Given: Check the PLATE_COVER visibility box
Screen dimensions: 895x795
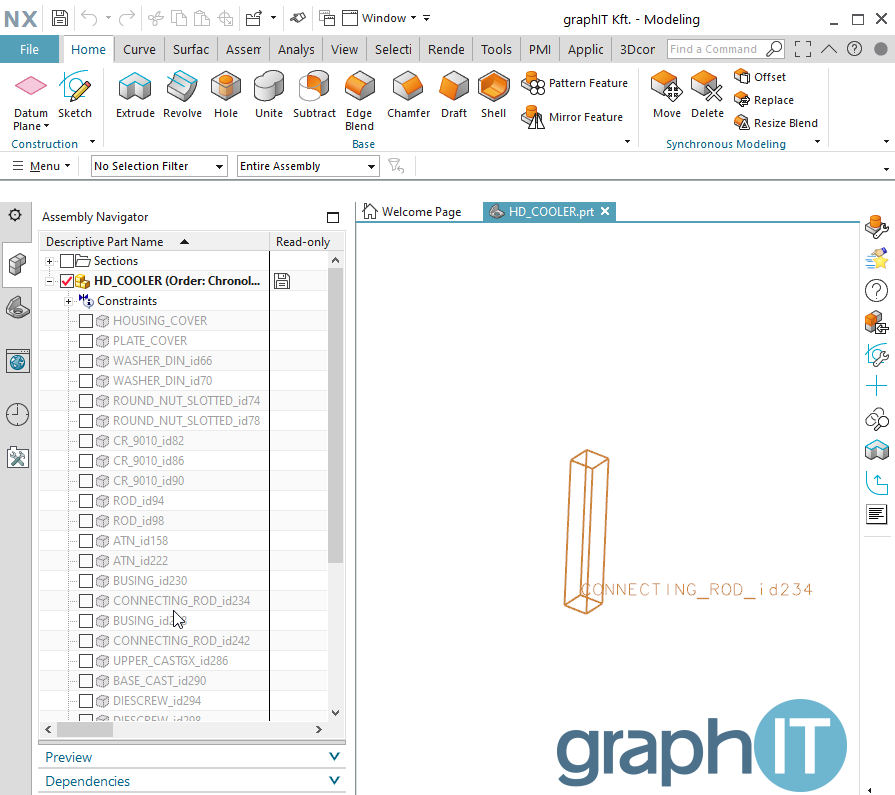Looking at the screenshot, I should [85, 340].
